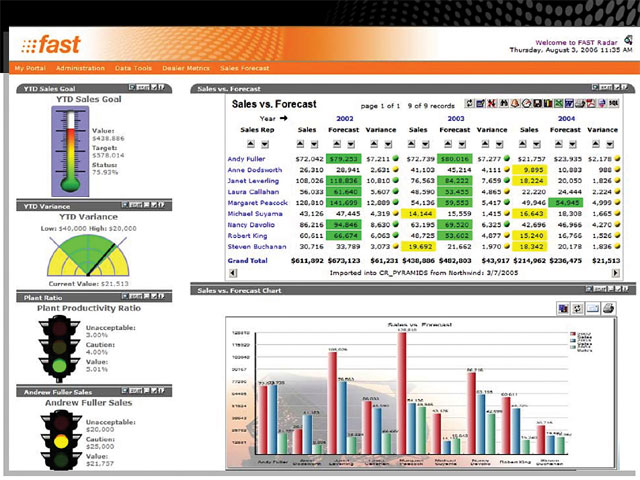Click the refresh icon above the bar chart
The height and width of the screenshot is (480, 640).
[578, 309]
